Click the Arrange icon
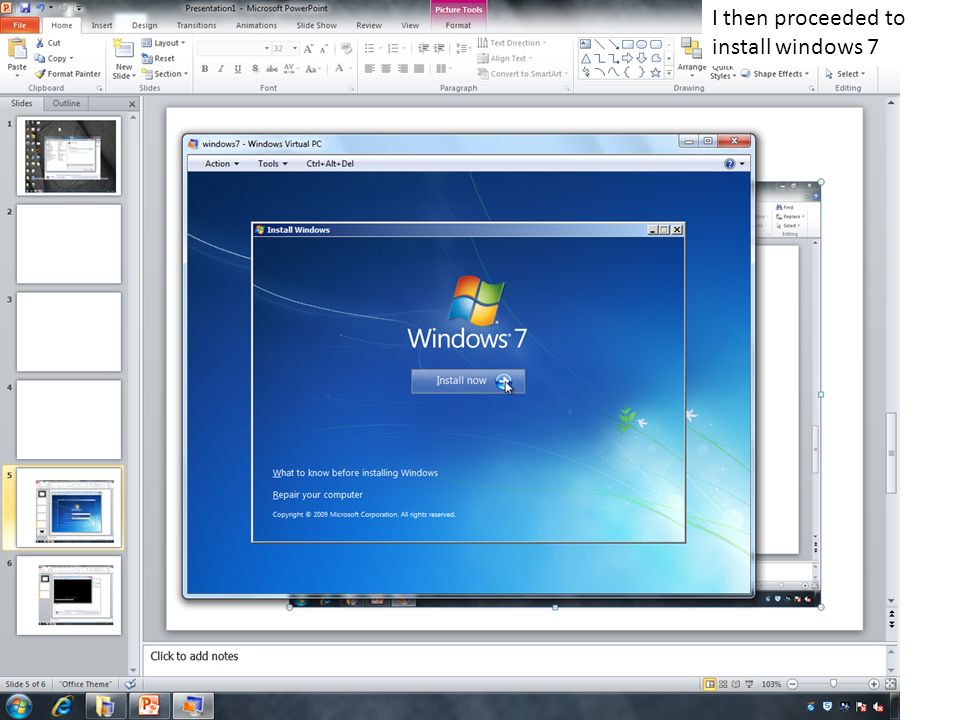The image size is (960, 720). point(691,49)
